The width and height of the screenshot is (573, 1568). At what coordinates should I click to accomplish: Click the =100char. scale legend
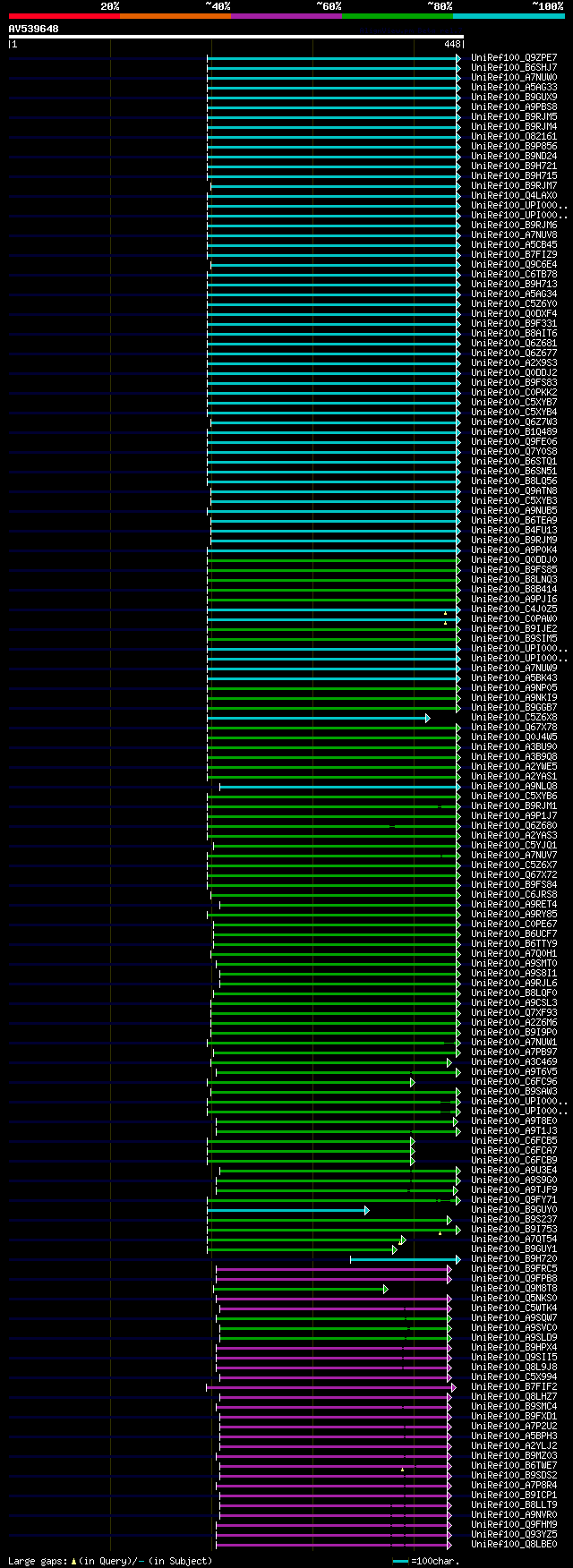click(x=426, y=1562)
